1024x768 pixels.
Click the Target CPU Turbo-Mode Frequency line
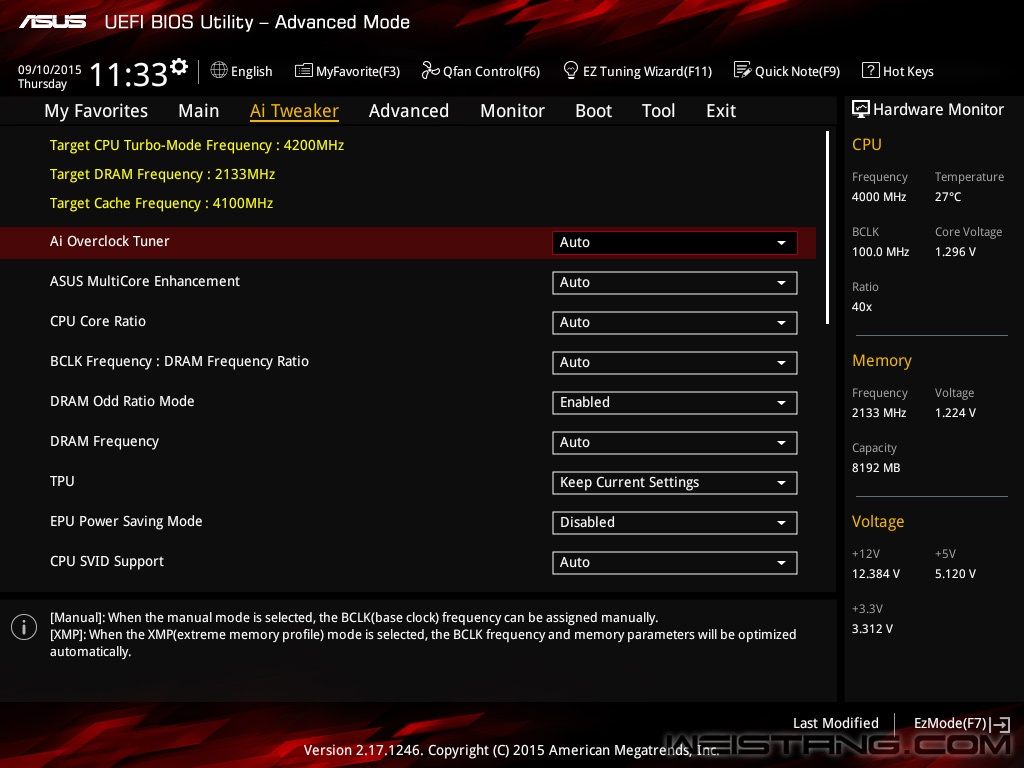pos(197,145)
